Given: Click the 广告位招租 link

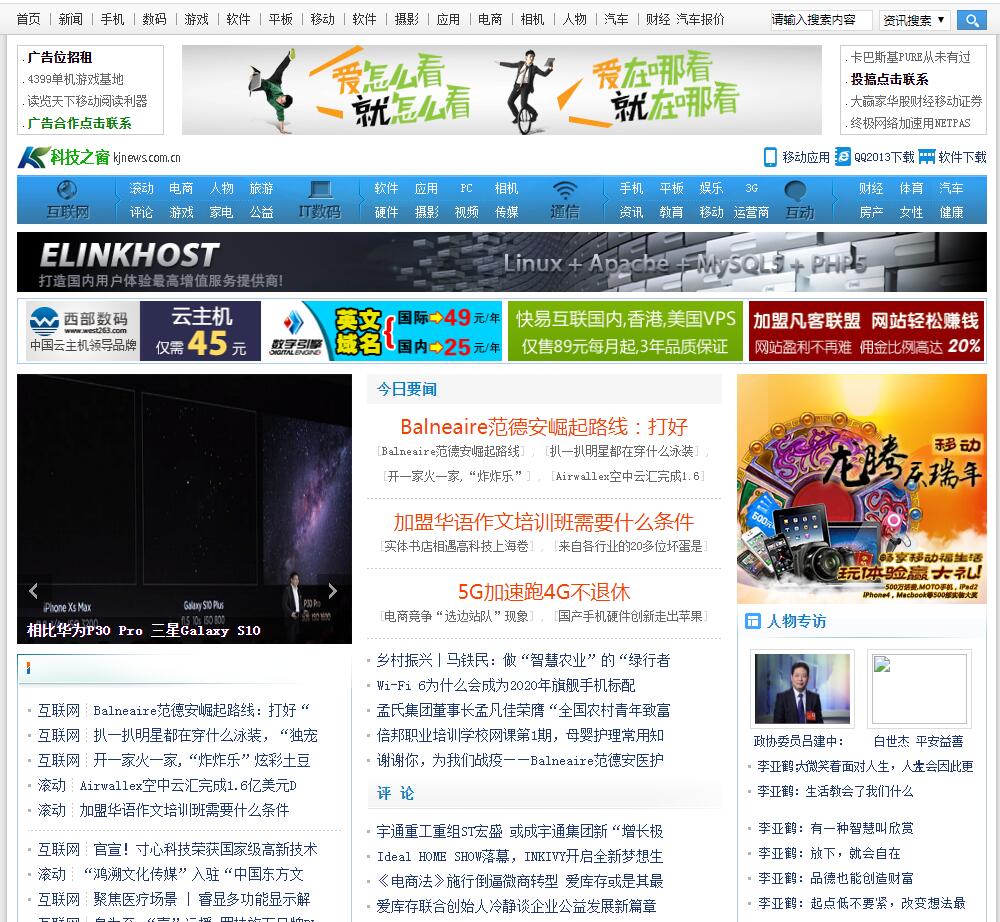Looking at the screenshot, I should pyautogui.click(x=60, y=57).
